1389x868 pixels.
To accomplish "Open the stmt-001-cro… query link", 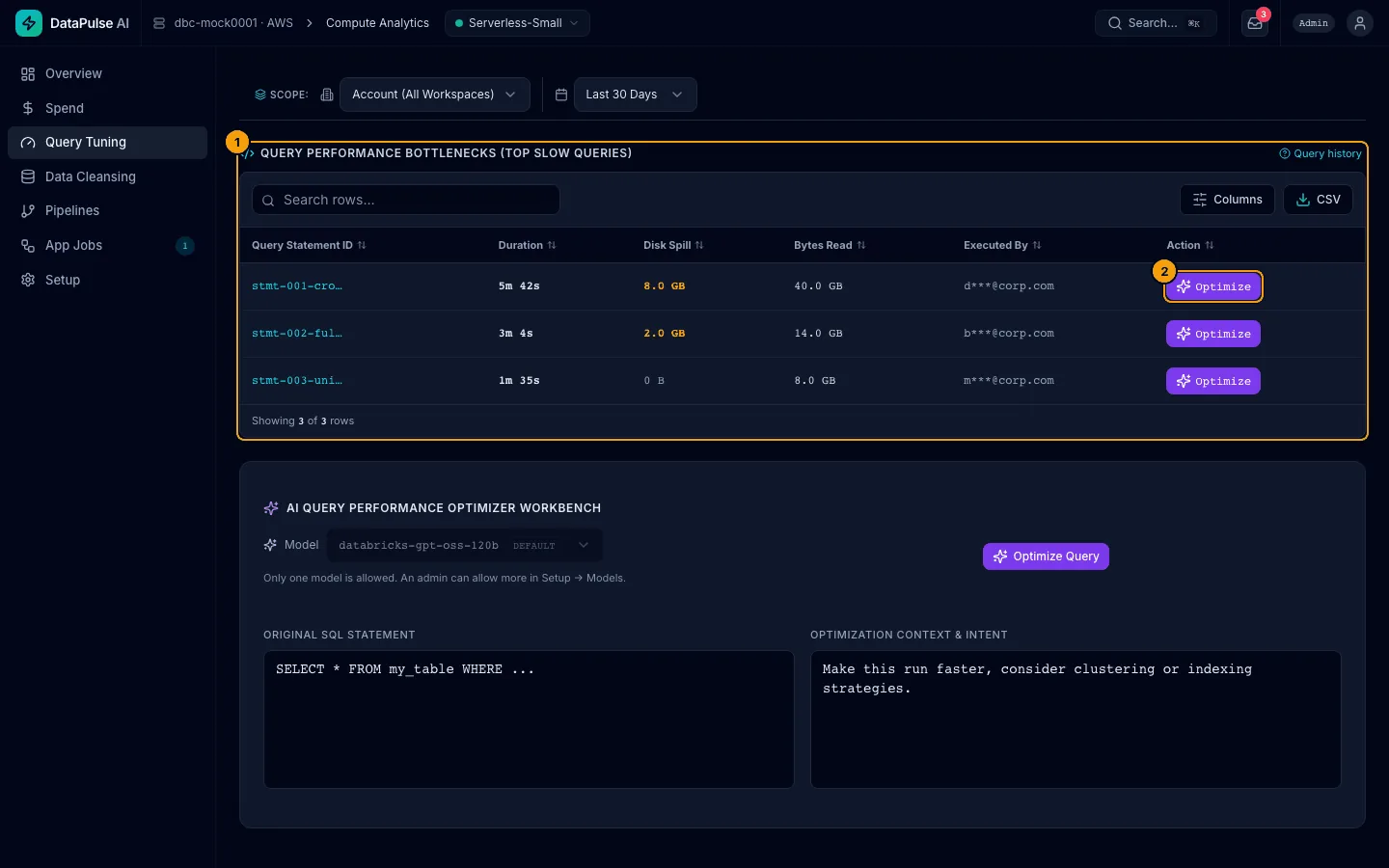I will 297,286.
